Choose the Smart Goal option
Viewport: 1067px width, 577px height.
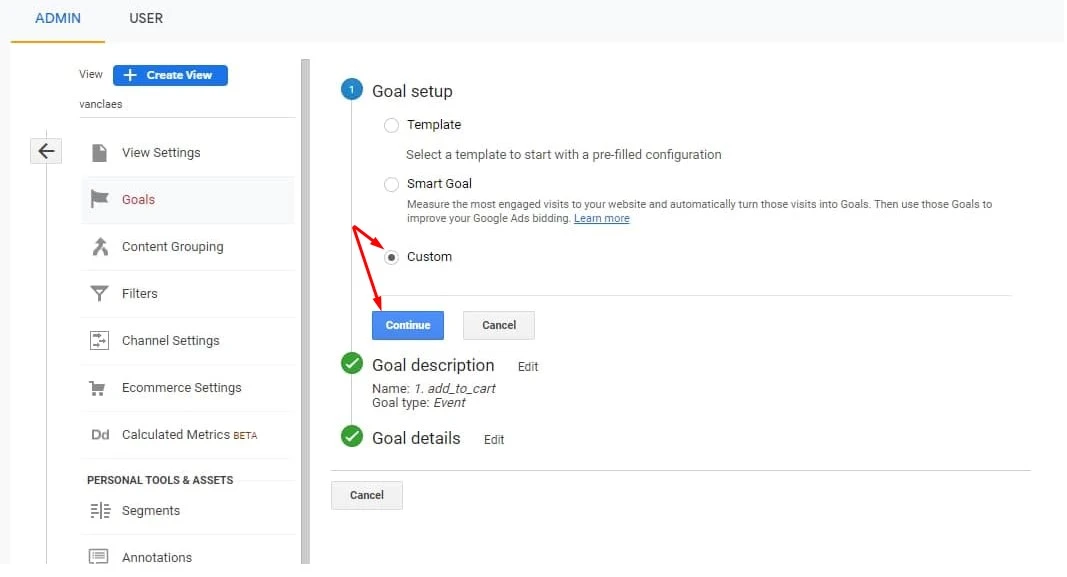click(391, 183)
